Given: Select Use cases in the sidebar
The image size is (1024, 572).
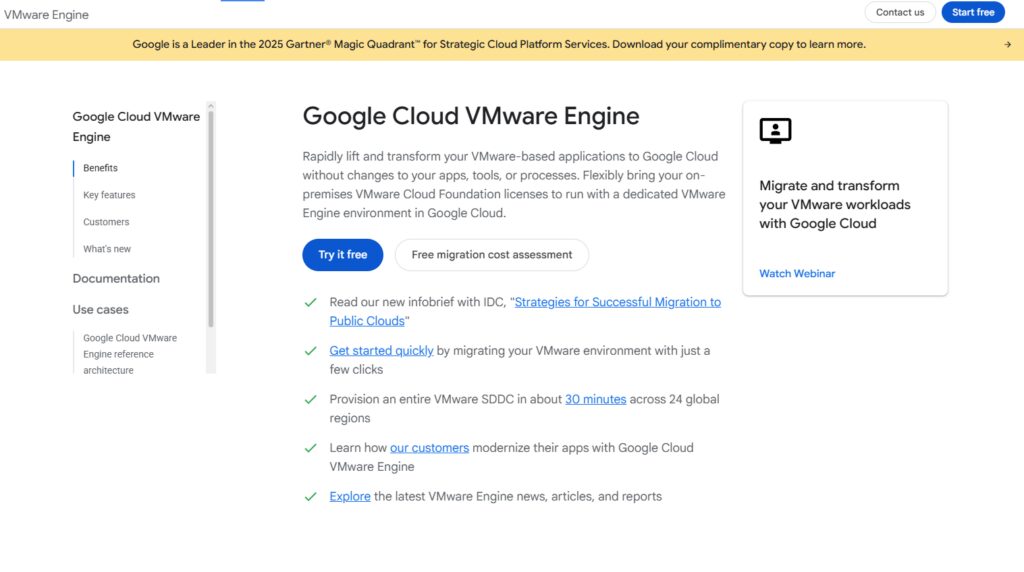Looking at the screenshot, I should [x=101, y=310].
